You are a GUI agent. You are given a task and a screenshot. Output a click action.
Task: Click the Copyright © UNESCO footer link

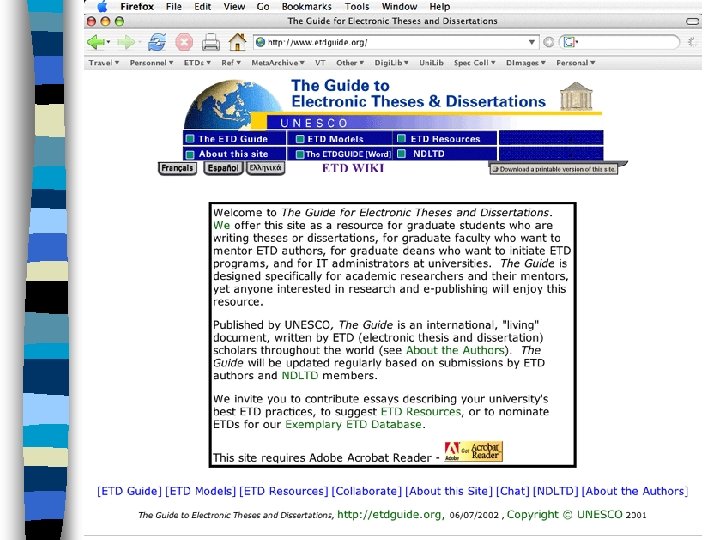[564, 515]
